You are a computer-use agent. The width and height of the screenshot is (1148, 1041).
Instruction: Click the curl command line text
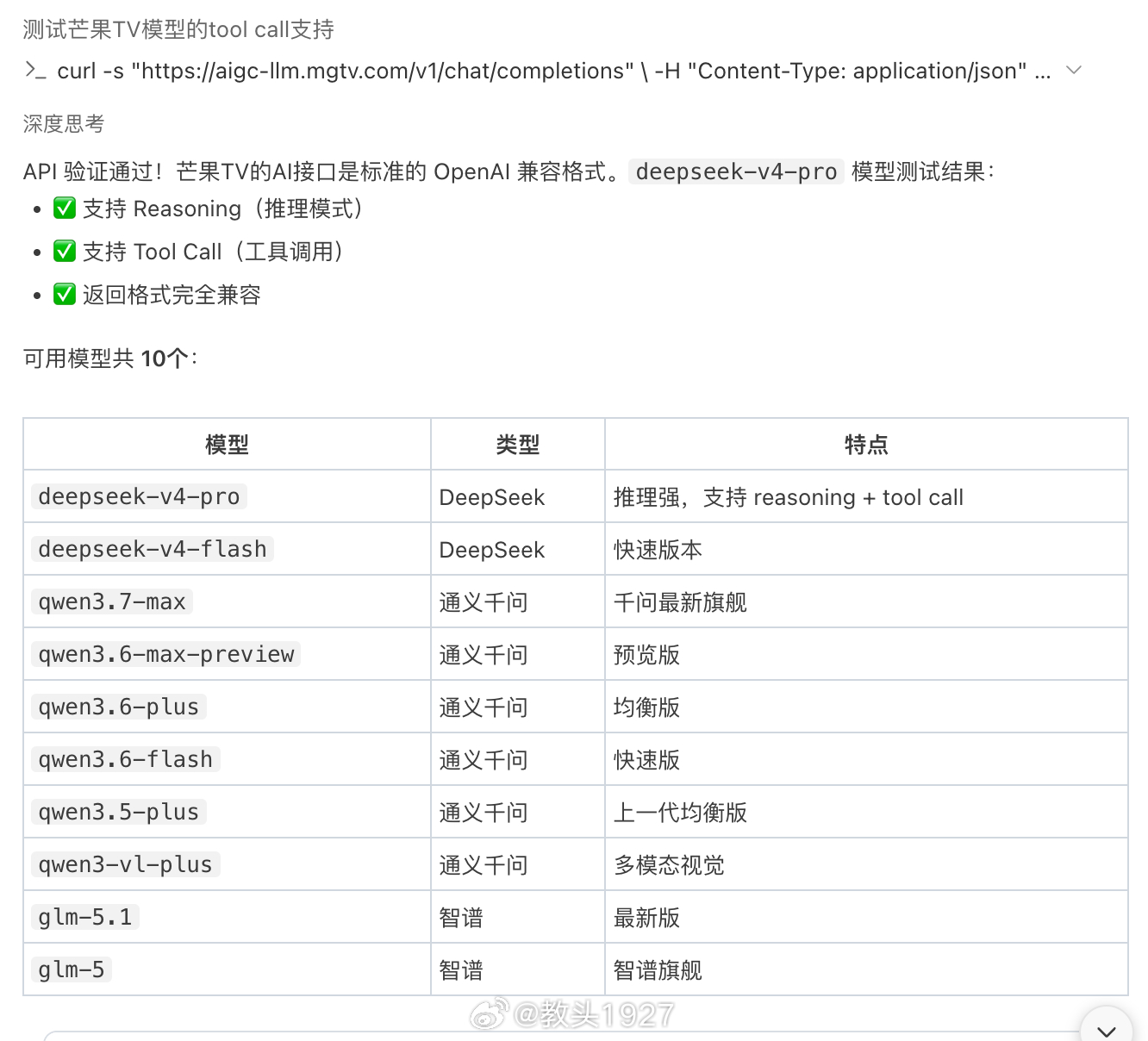click(x=554, y=71)
